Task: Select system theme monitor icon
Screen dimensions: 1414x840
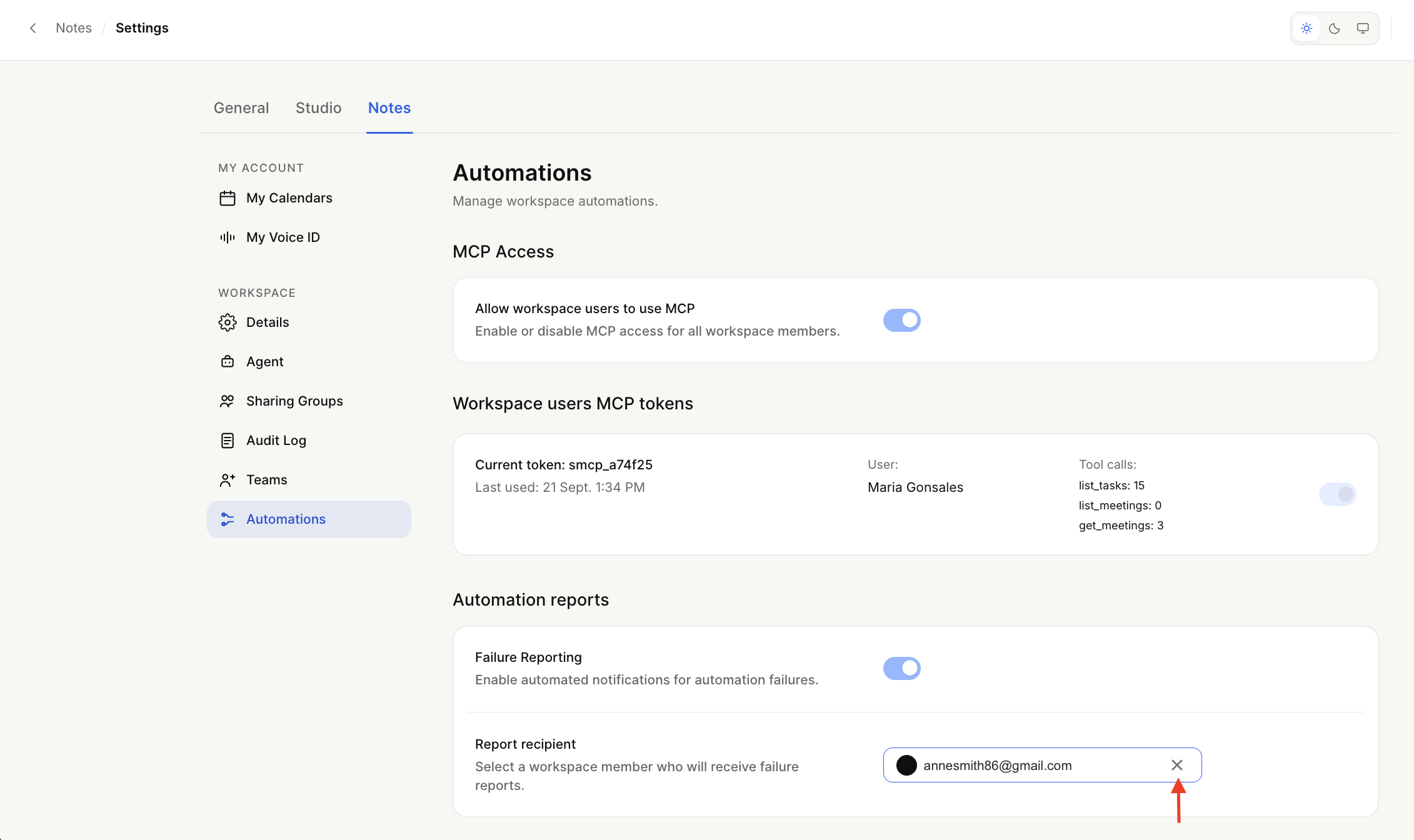Action: click(x=1363, y=28)
